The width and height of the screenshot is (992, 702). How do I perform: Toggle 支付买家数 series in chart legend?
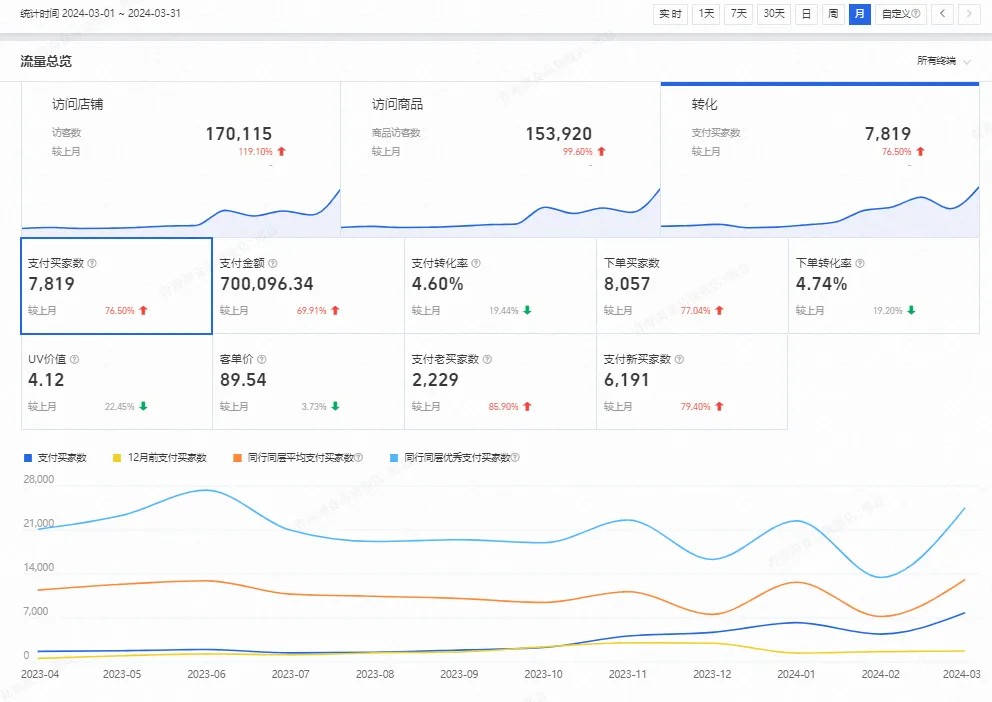62,458
